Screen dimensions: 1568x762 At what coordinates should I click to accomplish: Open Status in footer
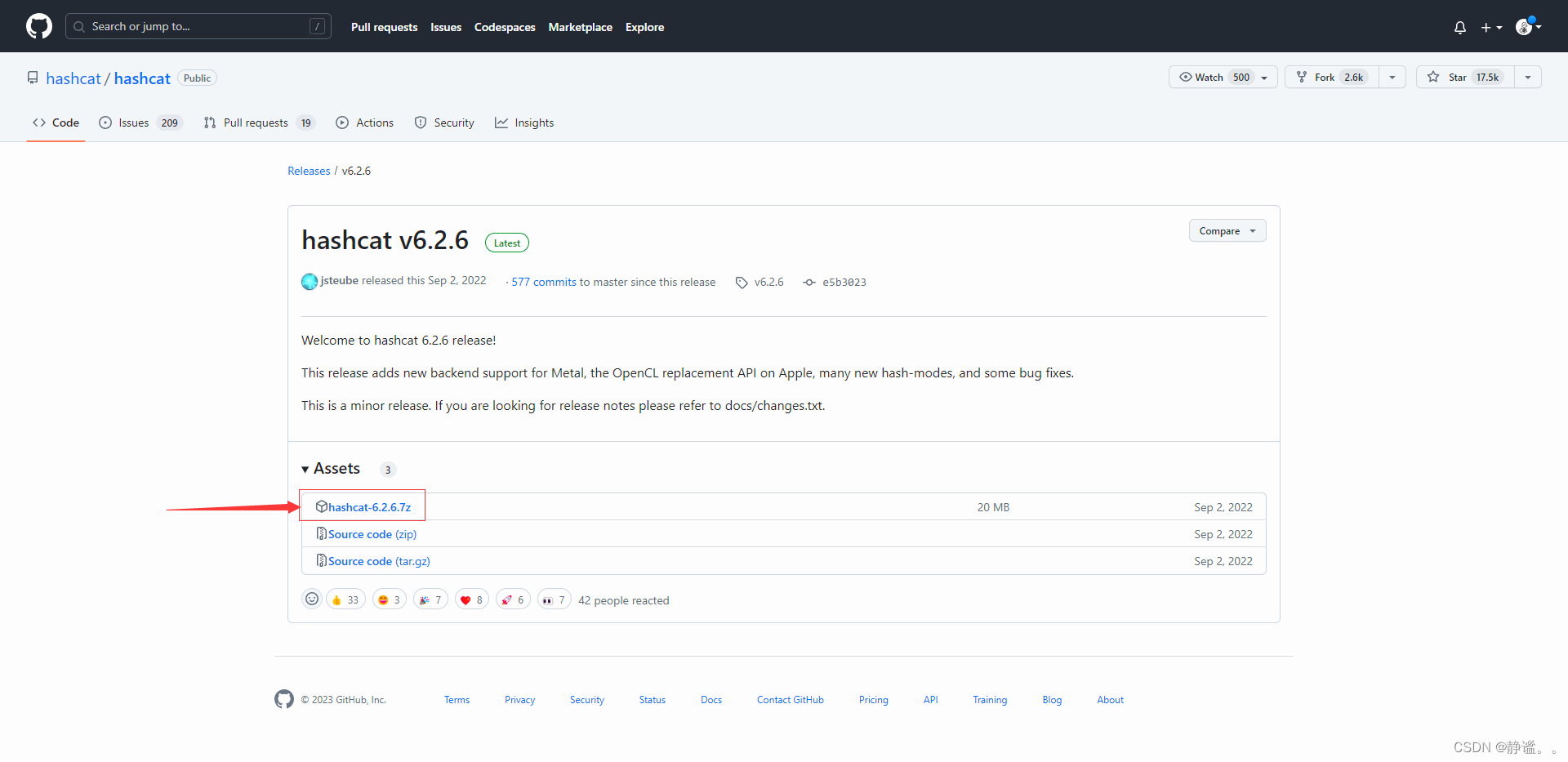652,700
